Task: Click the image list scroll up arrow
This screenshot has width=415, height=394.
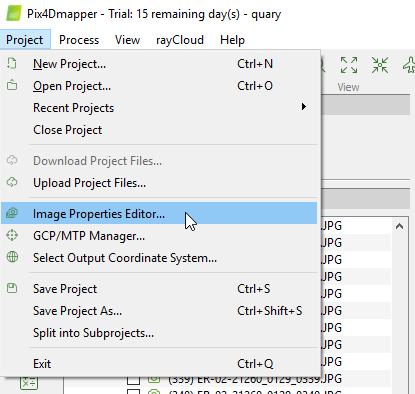Action: click(x=399, y=226)
